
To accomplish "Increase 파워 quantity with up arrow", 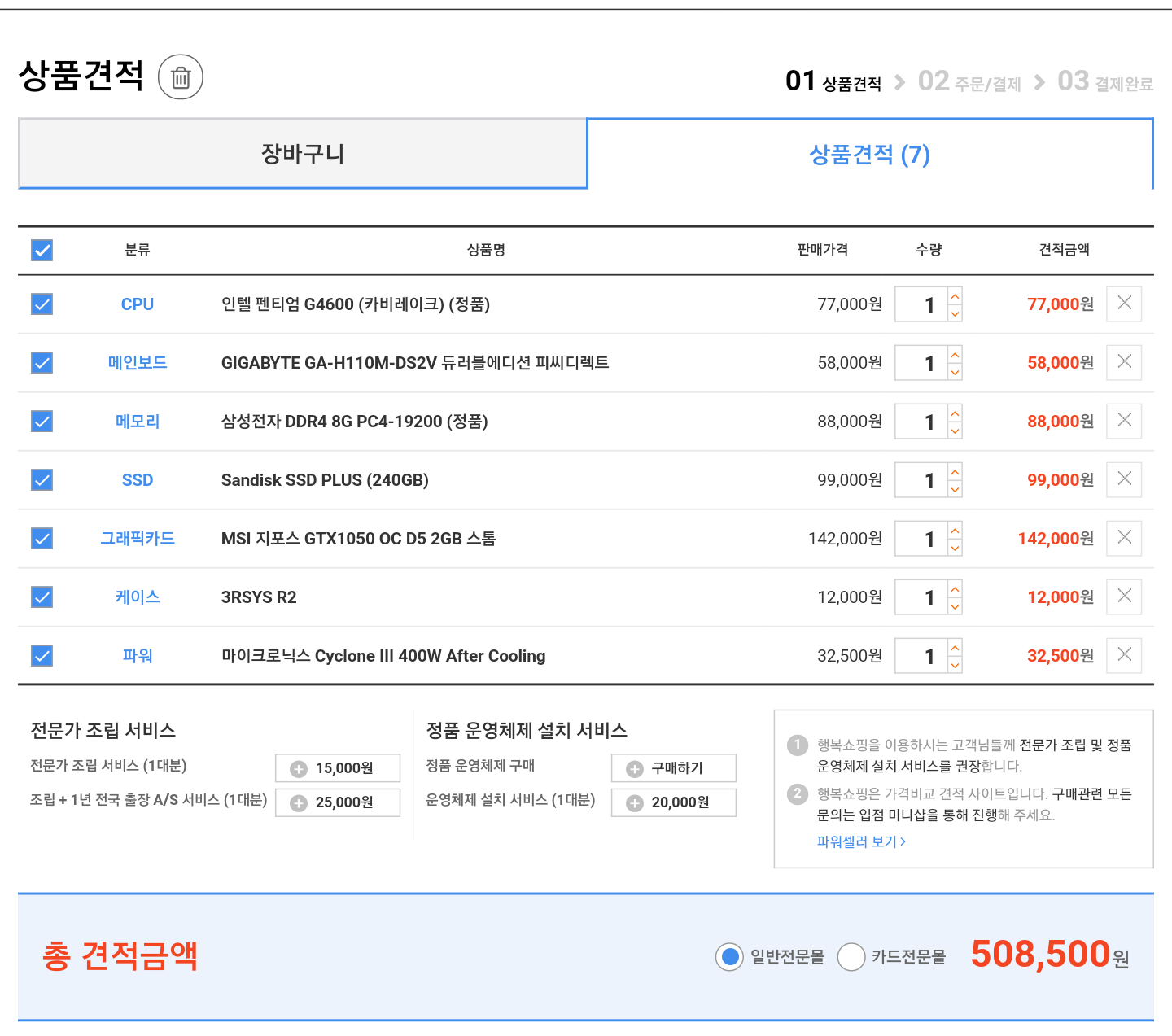I will 956,647.
